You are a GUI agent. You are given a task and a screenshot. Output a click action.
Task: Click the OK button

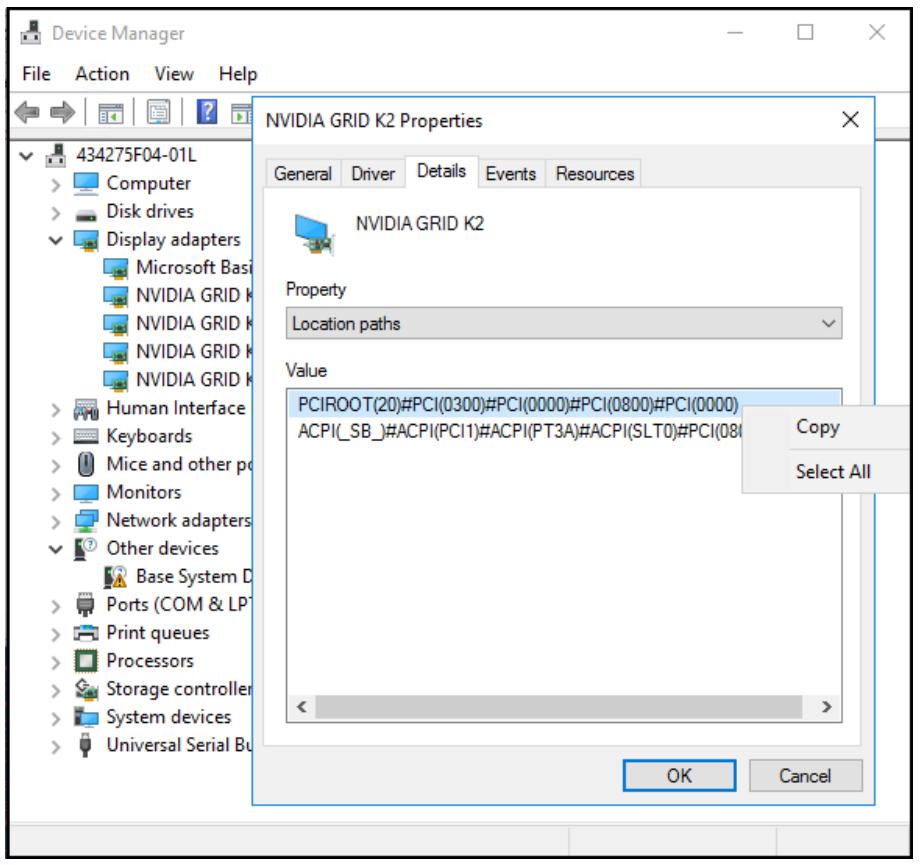click(679, 776)
